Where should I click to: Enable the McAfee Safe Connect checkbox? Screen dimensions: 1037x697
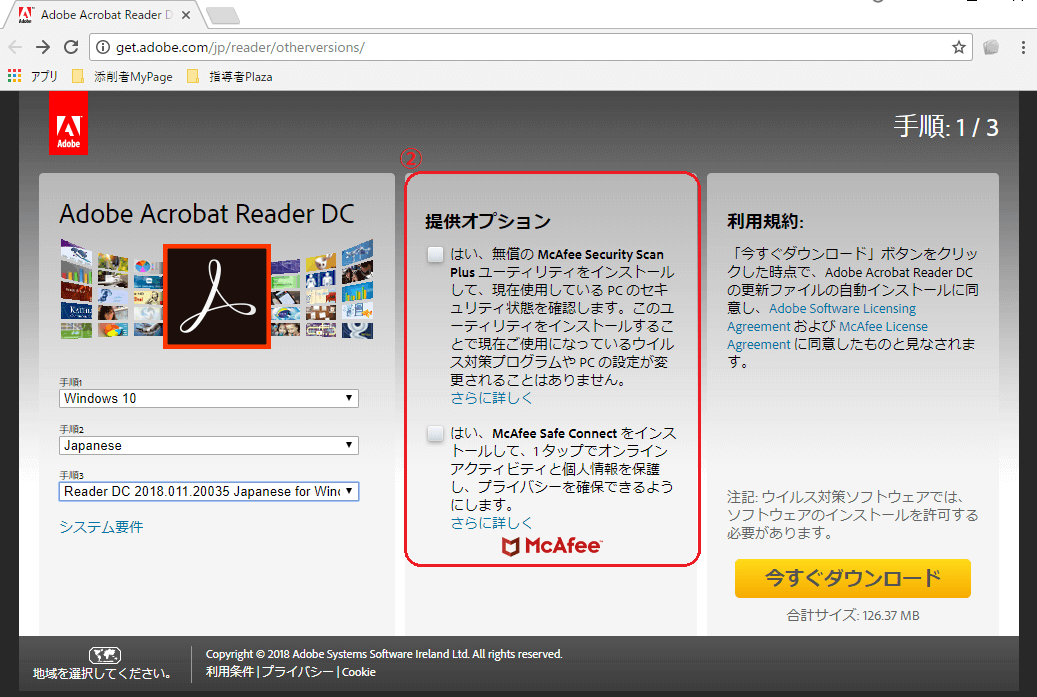tap(435, 433)
